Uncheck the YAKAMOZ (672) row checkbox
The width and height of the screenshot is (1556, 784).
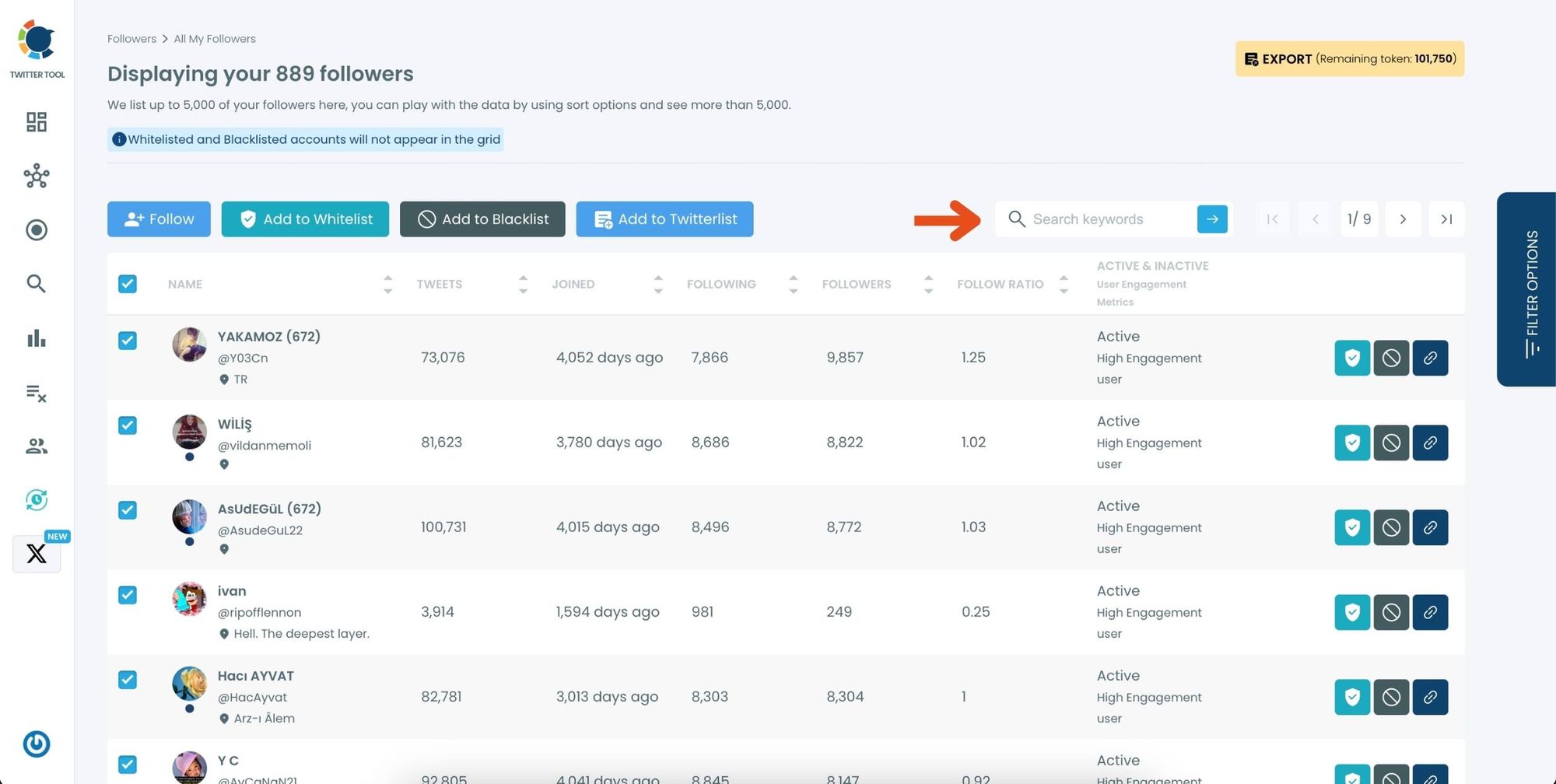point(128,341)
